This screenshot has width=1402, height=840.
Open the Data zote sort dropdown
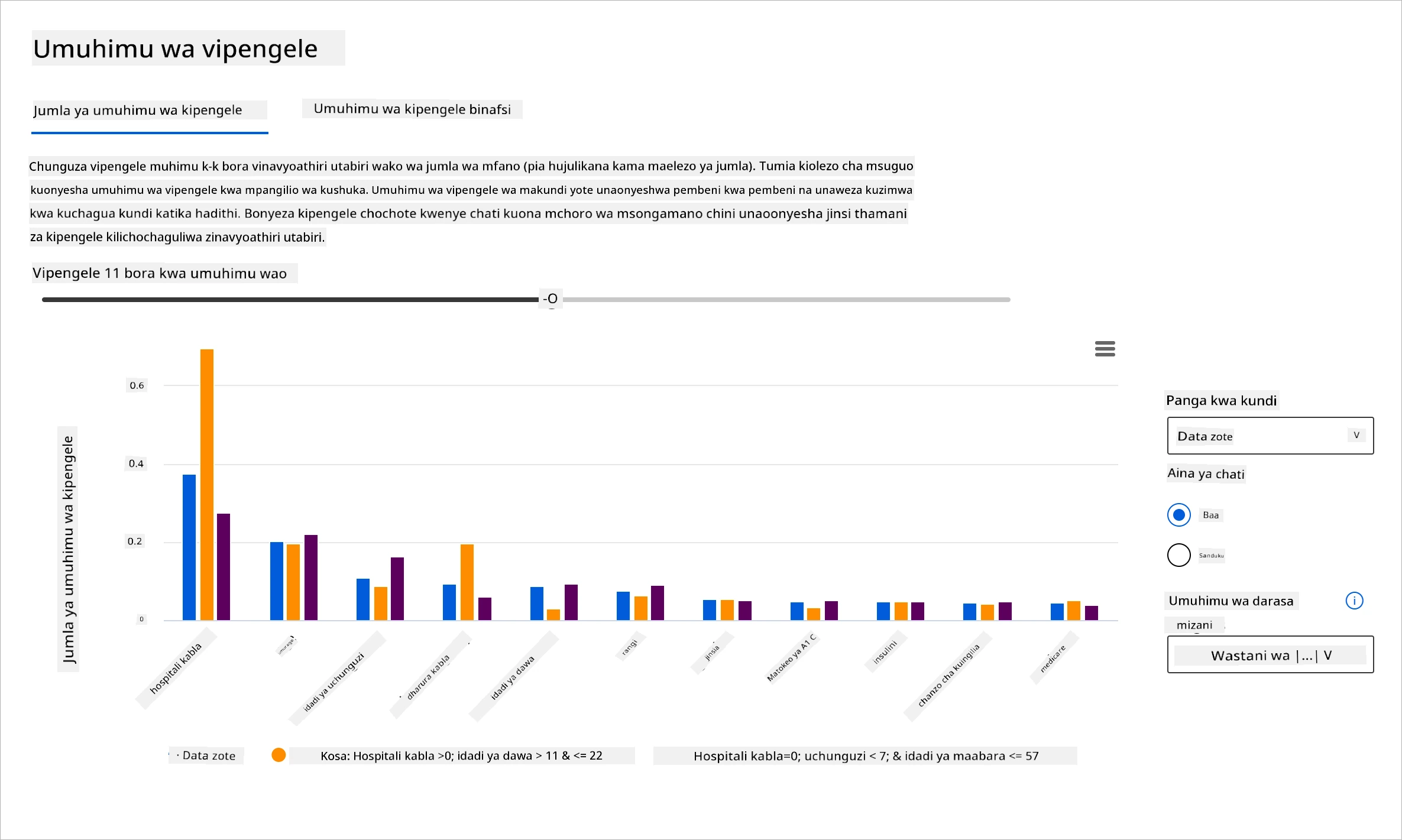pos(1270,436)
